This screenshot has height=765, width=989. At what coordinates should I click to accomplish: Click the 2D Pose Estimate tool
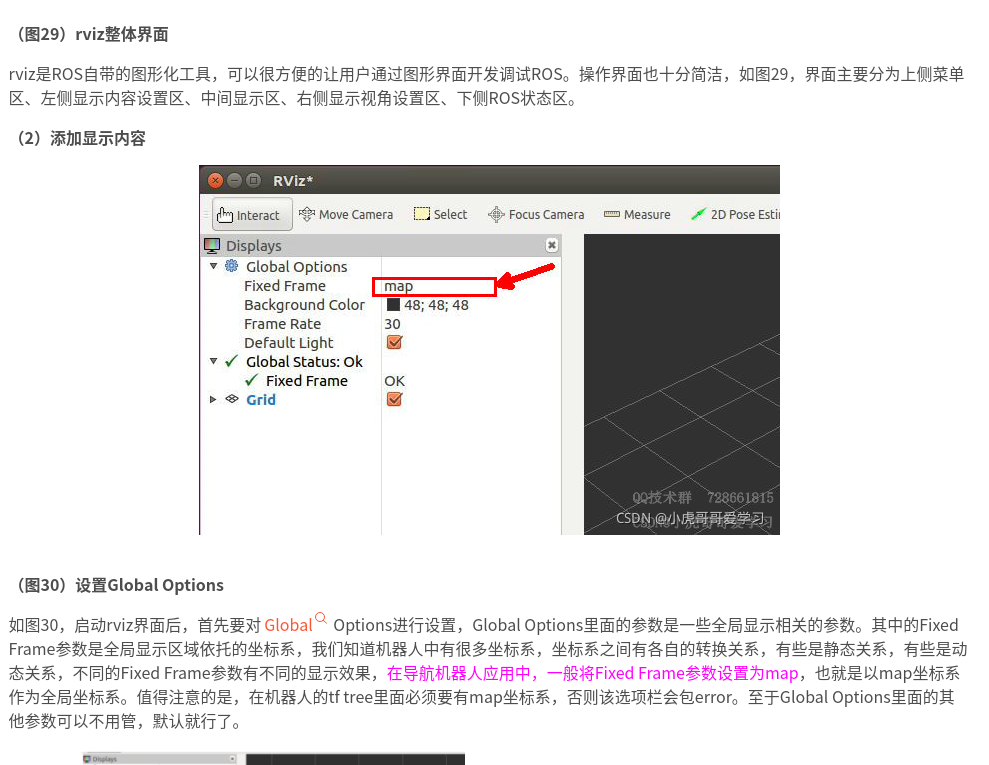(735, 214)
